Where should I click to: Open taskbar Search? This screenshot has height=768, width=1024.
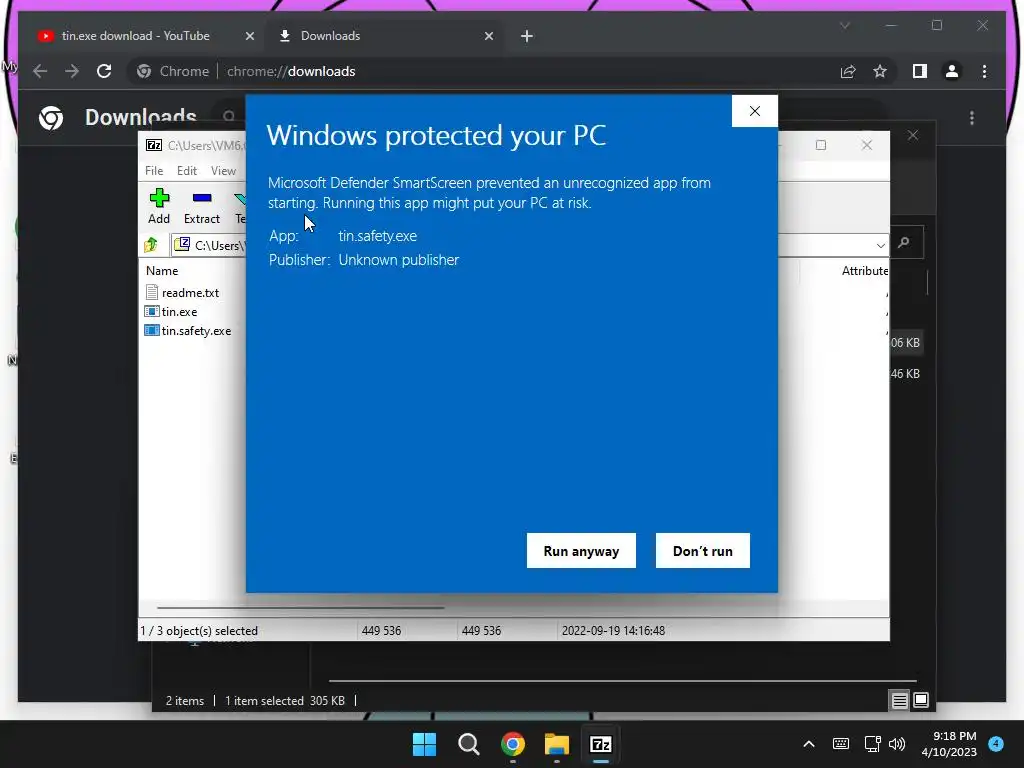(468, 744)
